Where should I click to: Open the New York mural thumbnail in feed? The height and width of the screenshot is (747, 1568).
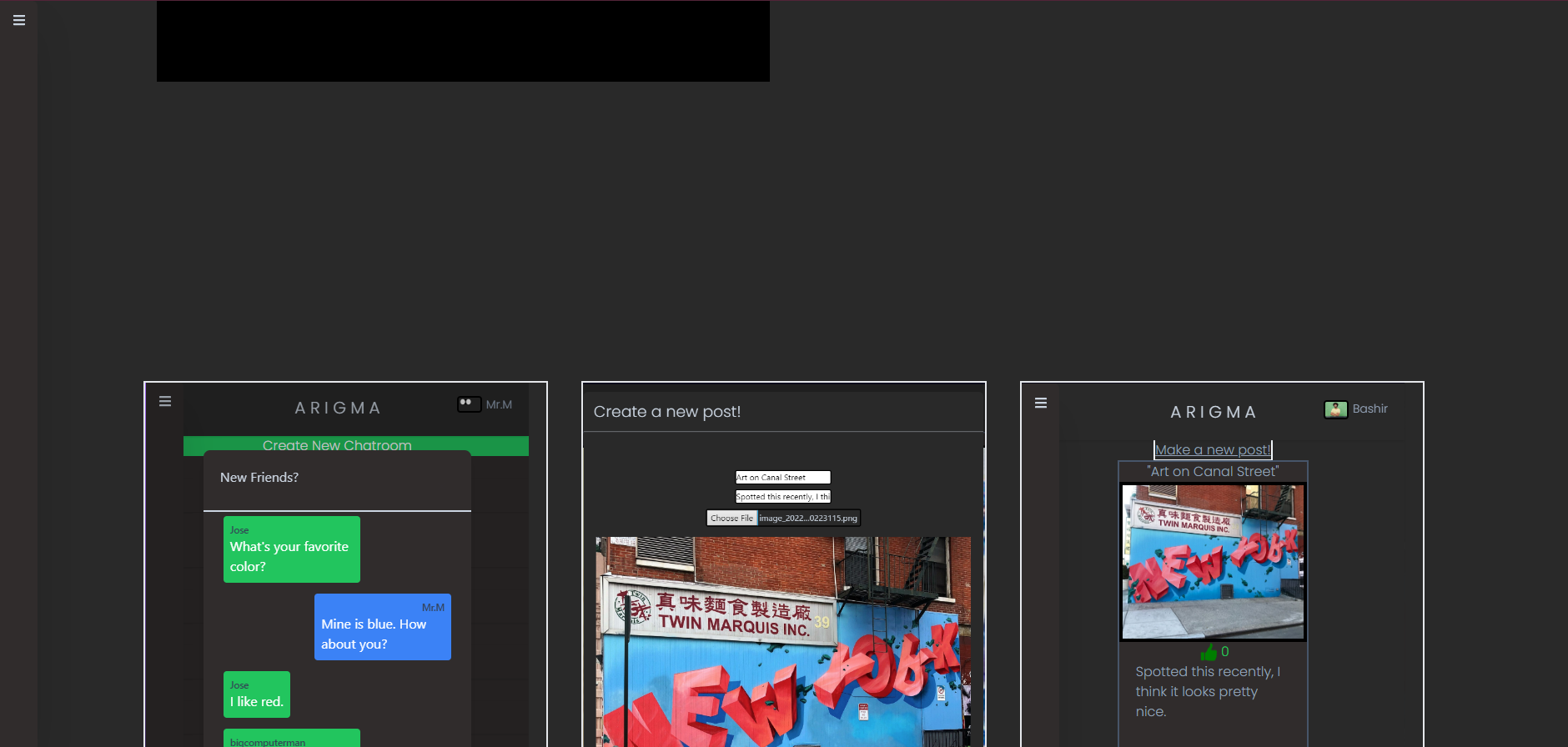(x=1213, y=562)
